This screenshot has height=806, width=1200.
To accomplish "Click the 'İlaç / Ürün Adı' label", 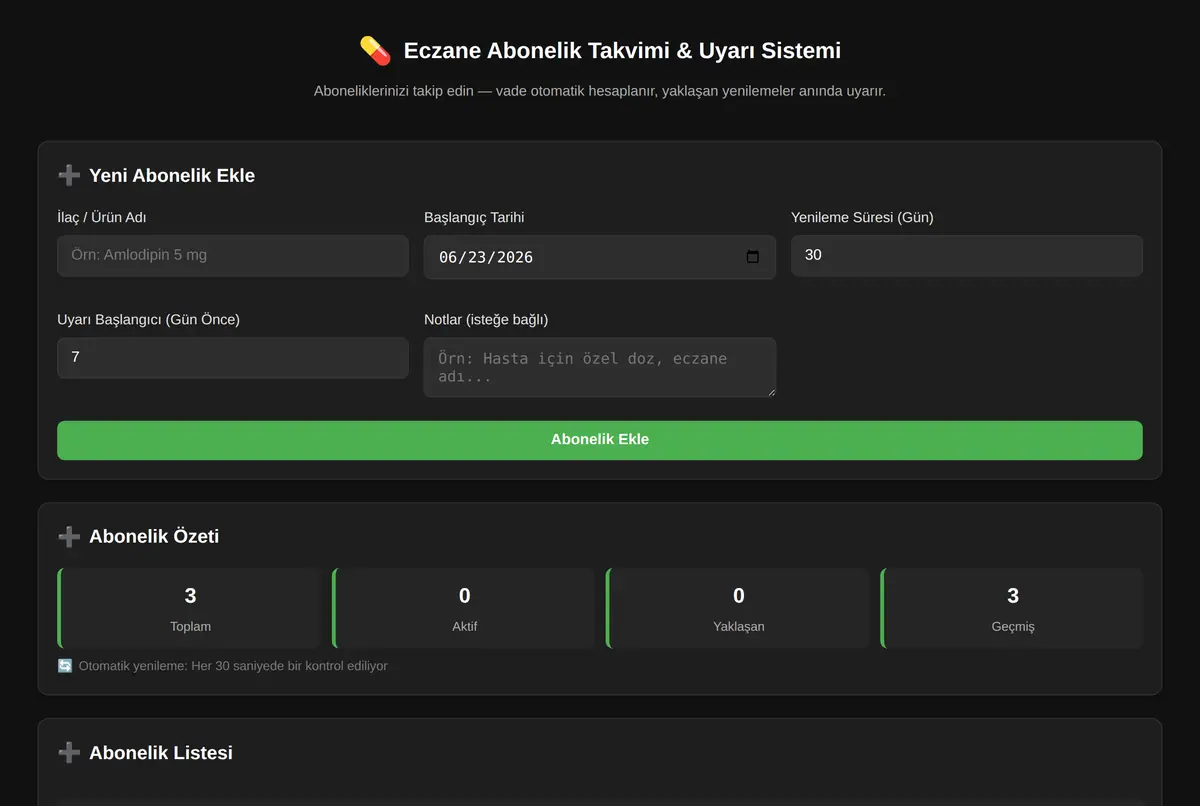I will (x=102, y=217).
